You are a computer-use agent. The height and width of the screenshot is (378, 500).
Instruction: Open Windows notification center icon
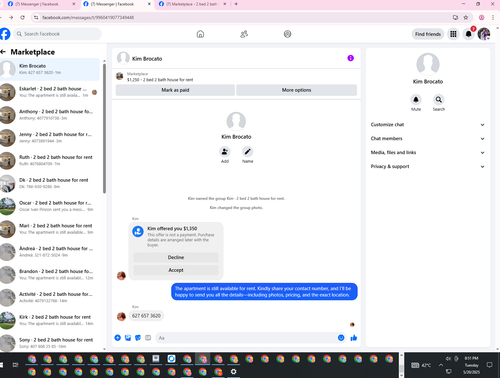[489, 365]
